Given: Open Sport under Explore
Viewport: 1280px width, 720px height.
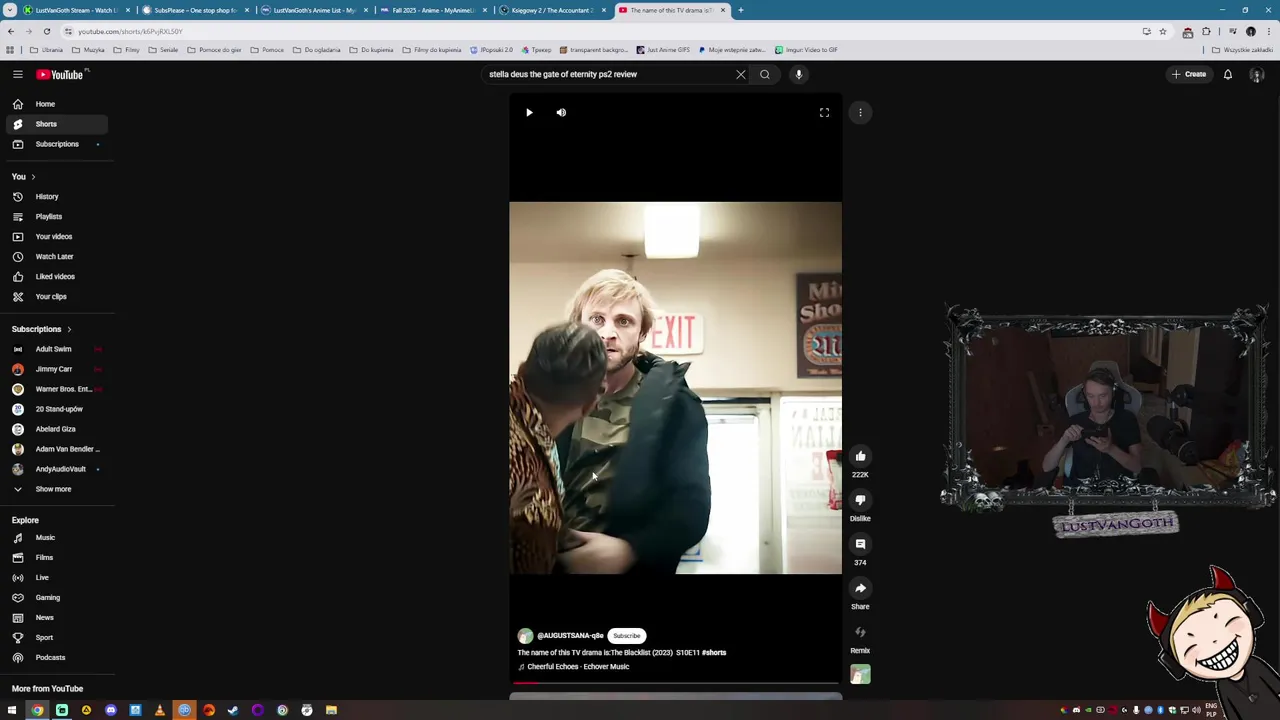Looking at the screenshot, I should [56, 638].
